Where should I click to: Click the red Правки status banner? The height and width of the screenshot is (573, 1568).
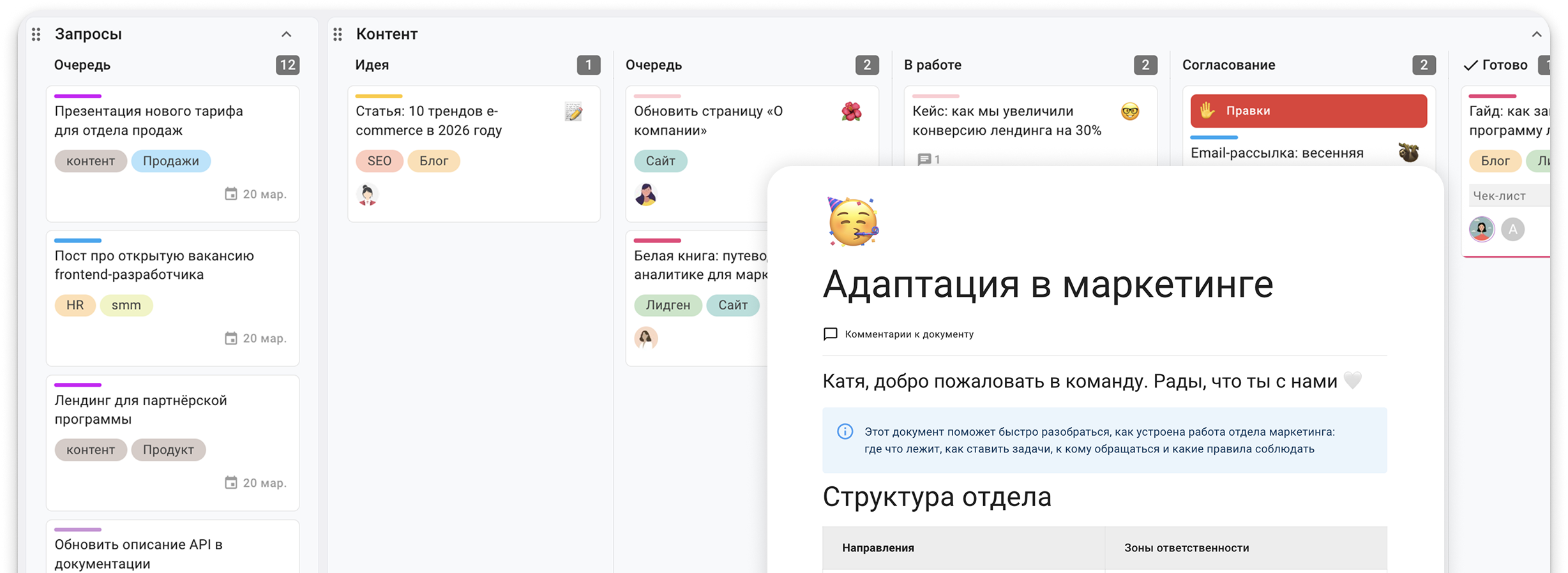coord(1308,111)
